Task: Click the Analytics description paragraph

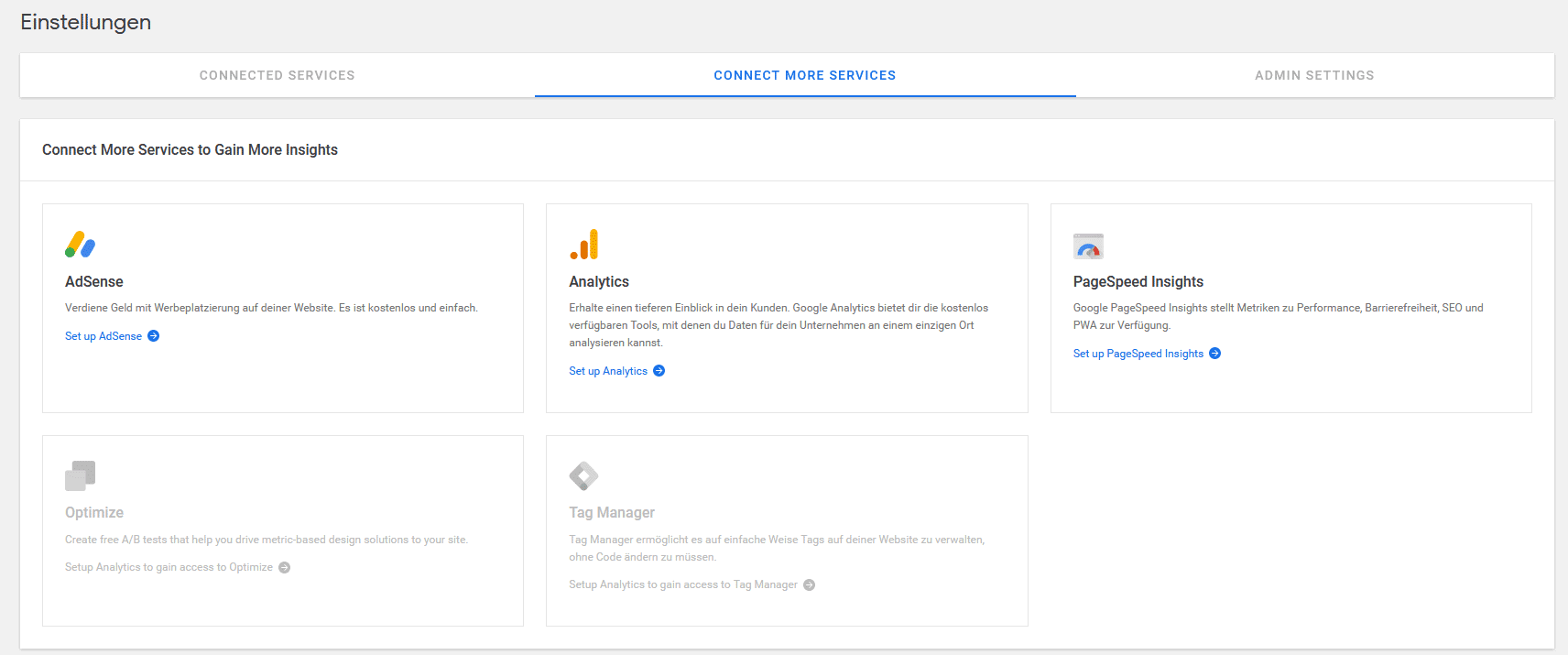Action: pos(779,325)
